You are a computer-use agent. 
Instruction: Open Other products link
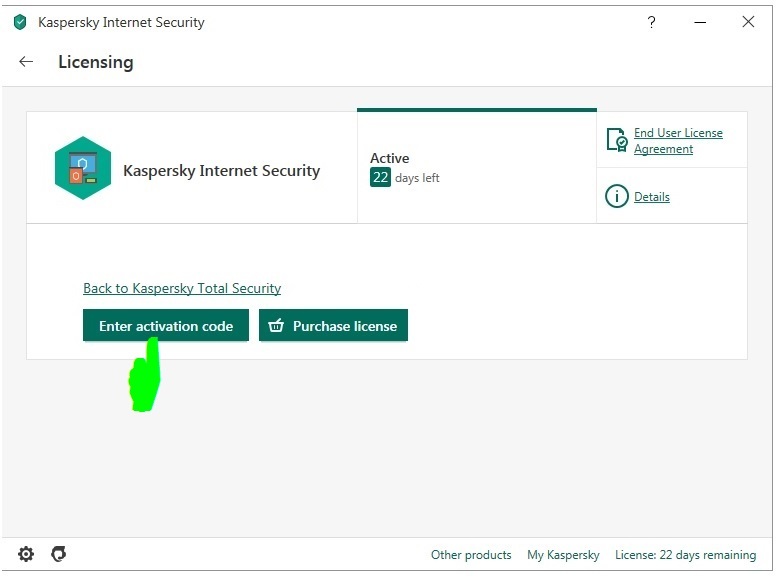(471, 555)
